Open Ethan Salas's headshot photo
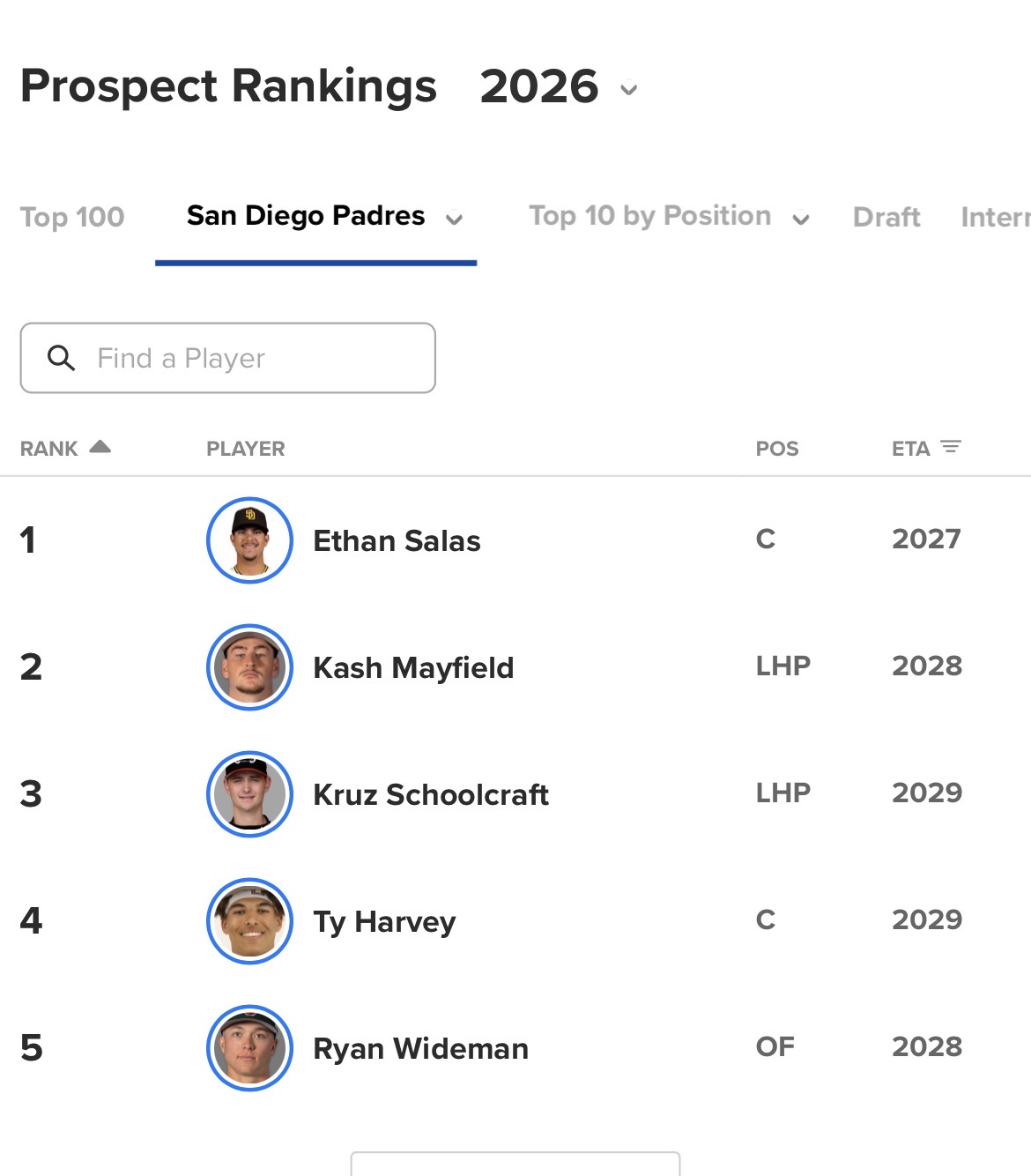This screenshot has width=1031, height=1176. 249,540
